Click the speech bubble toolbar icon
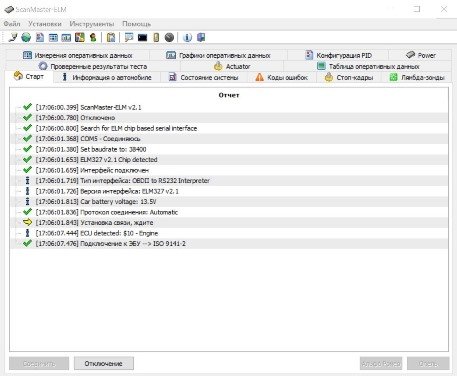This screenshot has height=376, width=457. [x=129, y=38]
